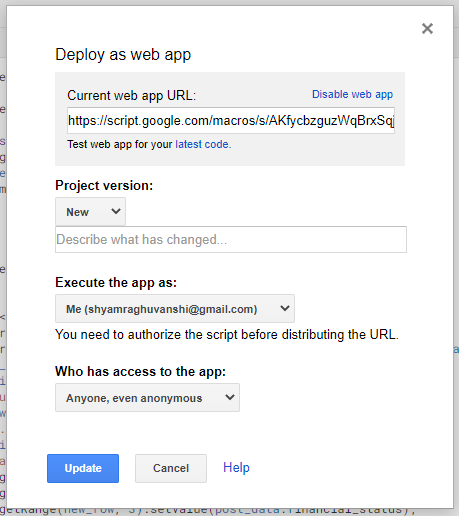Click the chevron on the Me email selector
Viewport: 459px width, 516px height.
(285, 308)
